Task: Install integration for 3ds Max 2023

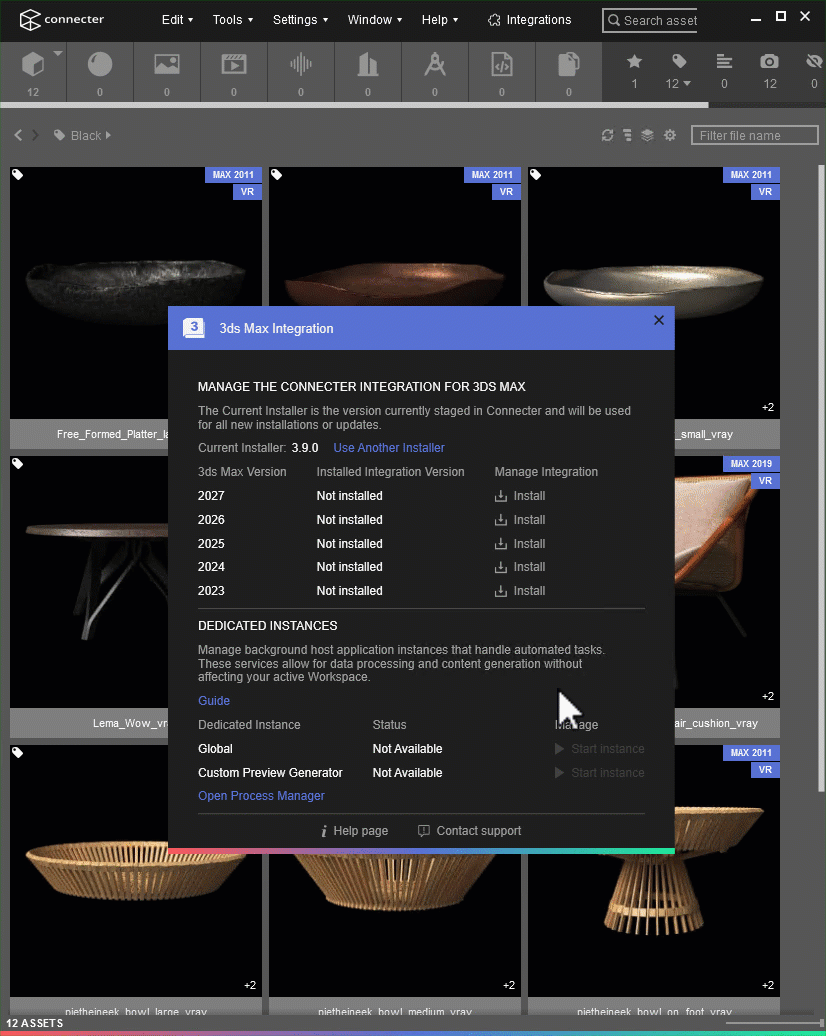Action: [x=520, y=590]
